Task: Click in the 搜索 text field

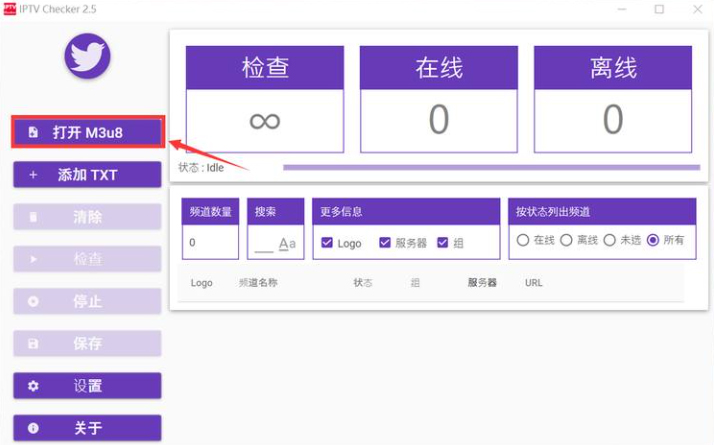Action: (263, 243)
